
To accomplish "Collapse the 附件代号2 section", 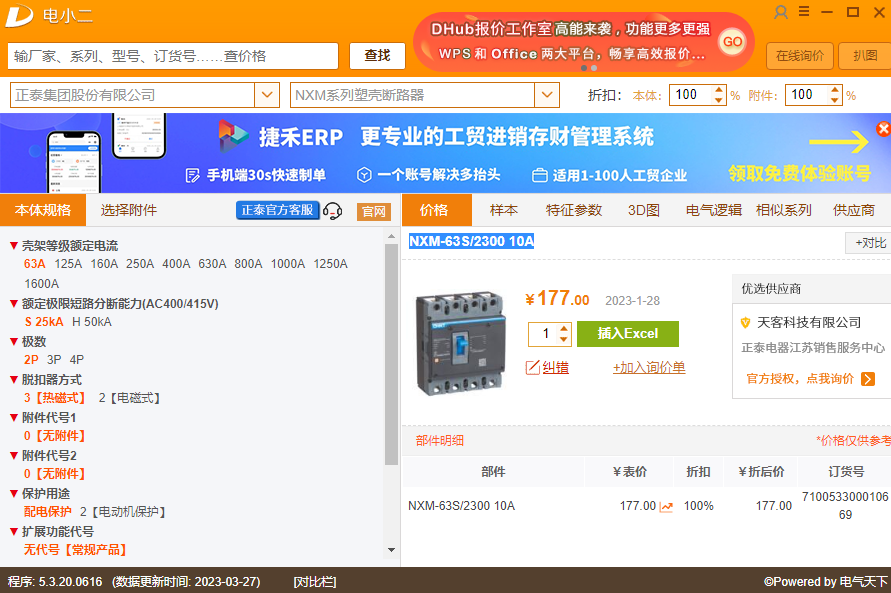I will 14,456.
